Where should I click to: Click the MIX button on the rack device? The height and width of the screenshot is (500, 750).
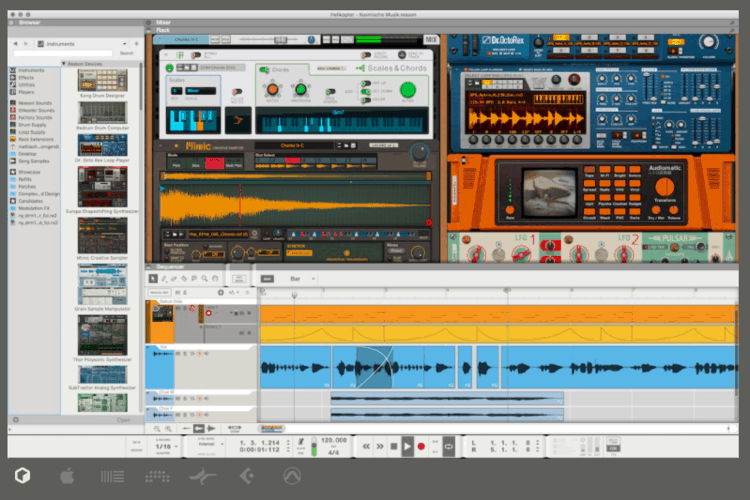pos(431,39)
